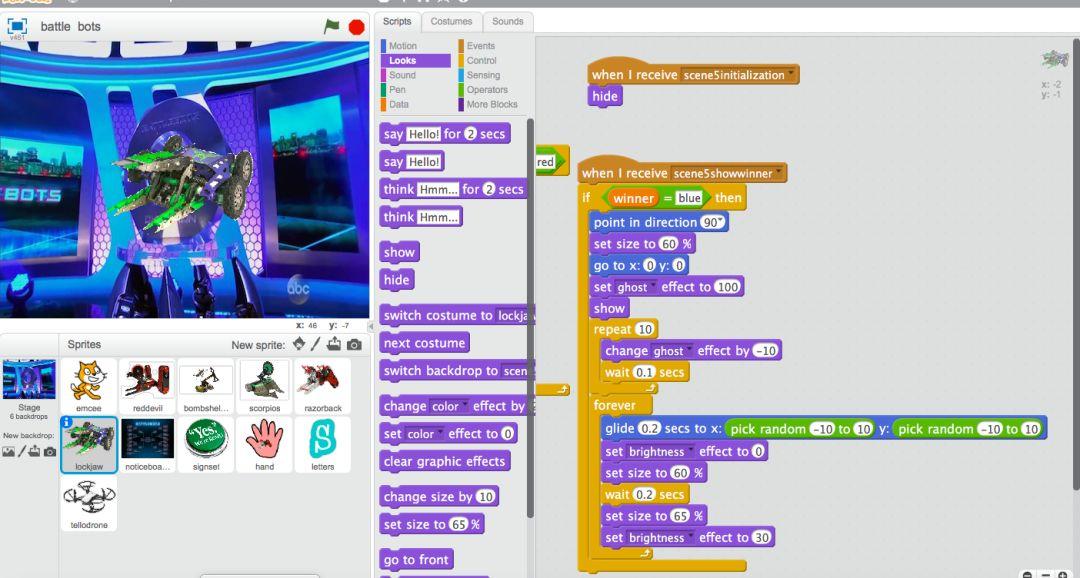
Task: Edit repeat count value 10 in script
Action: [645, 329]
